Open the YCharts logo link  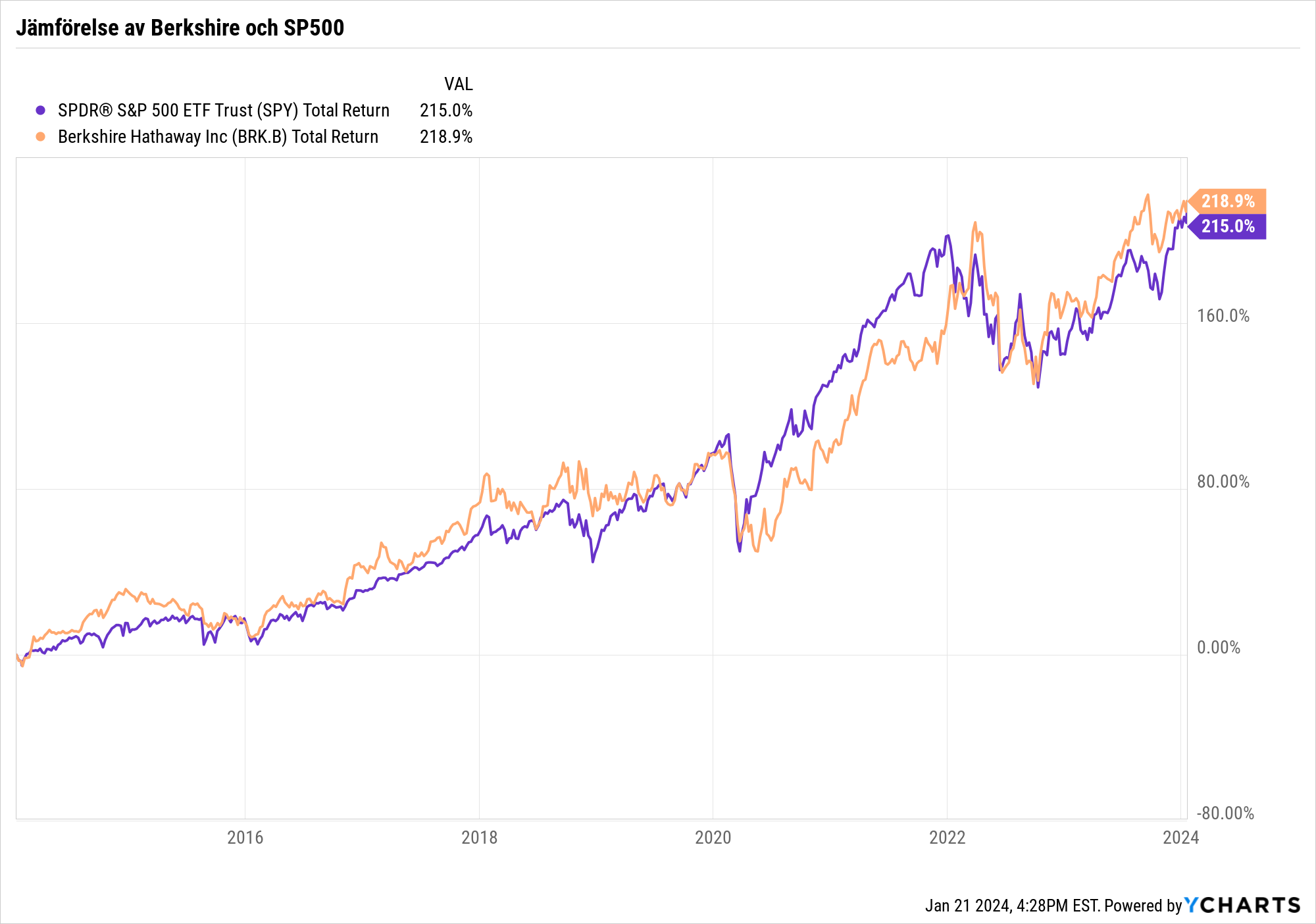[x=1242, y=906]
